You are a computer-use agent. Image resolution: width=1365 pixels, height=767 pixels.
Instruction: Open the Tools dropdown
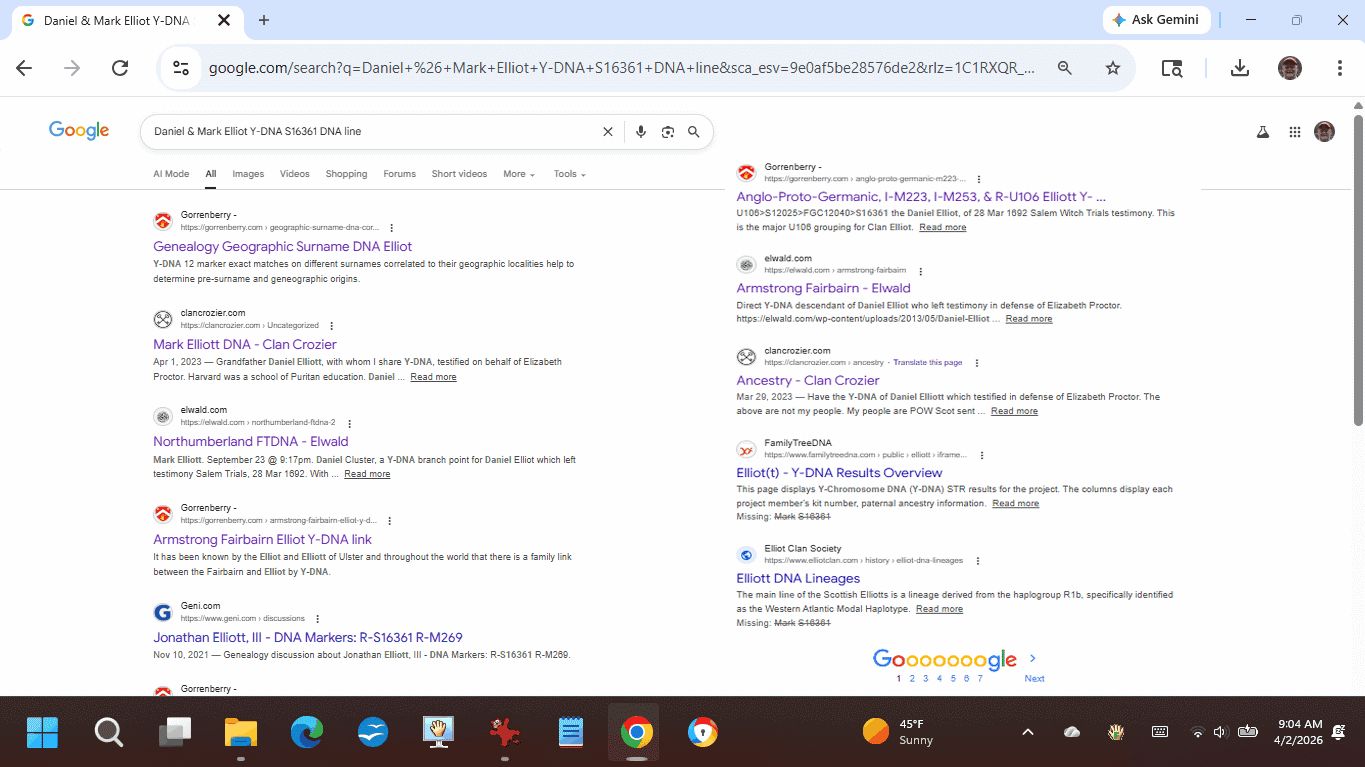pyautogui.click(x=569, y=174)
